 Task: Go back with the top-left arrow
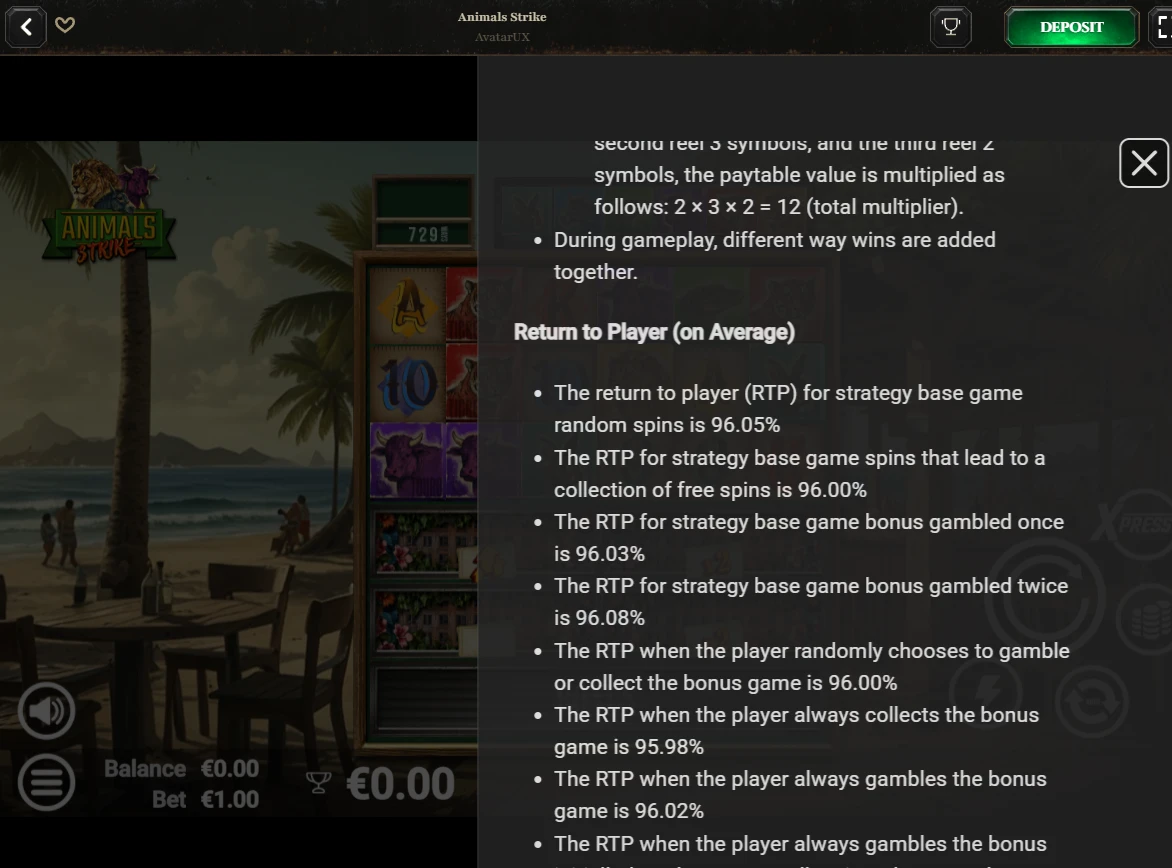coord(26,27)
